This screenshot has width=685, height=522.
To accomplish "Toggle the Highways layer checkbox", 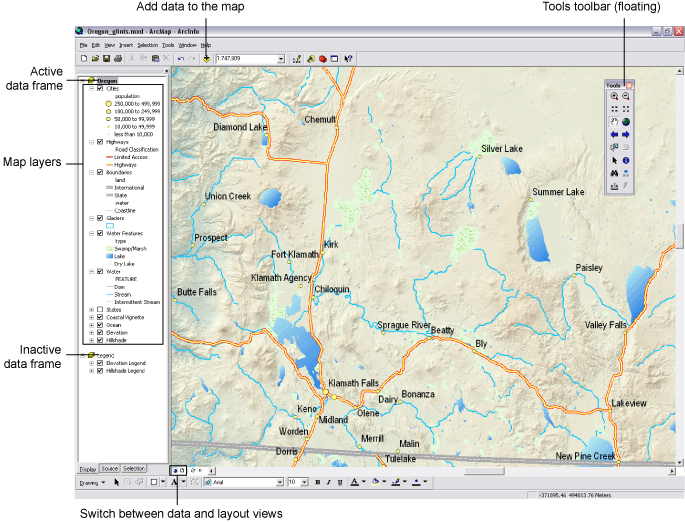I will click(100, 142).
